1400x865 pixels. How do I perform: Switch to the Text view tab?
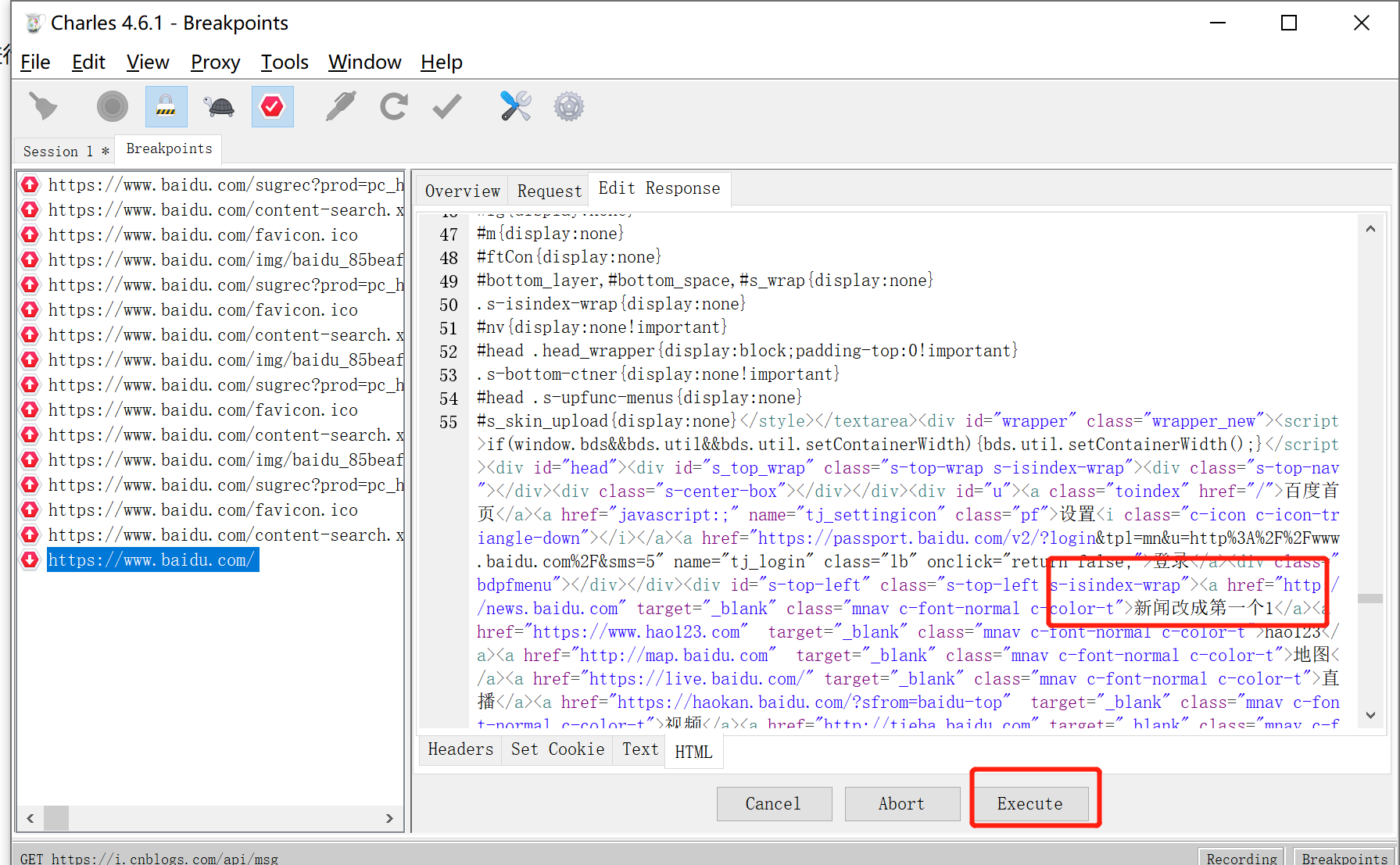(640, 749)
